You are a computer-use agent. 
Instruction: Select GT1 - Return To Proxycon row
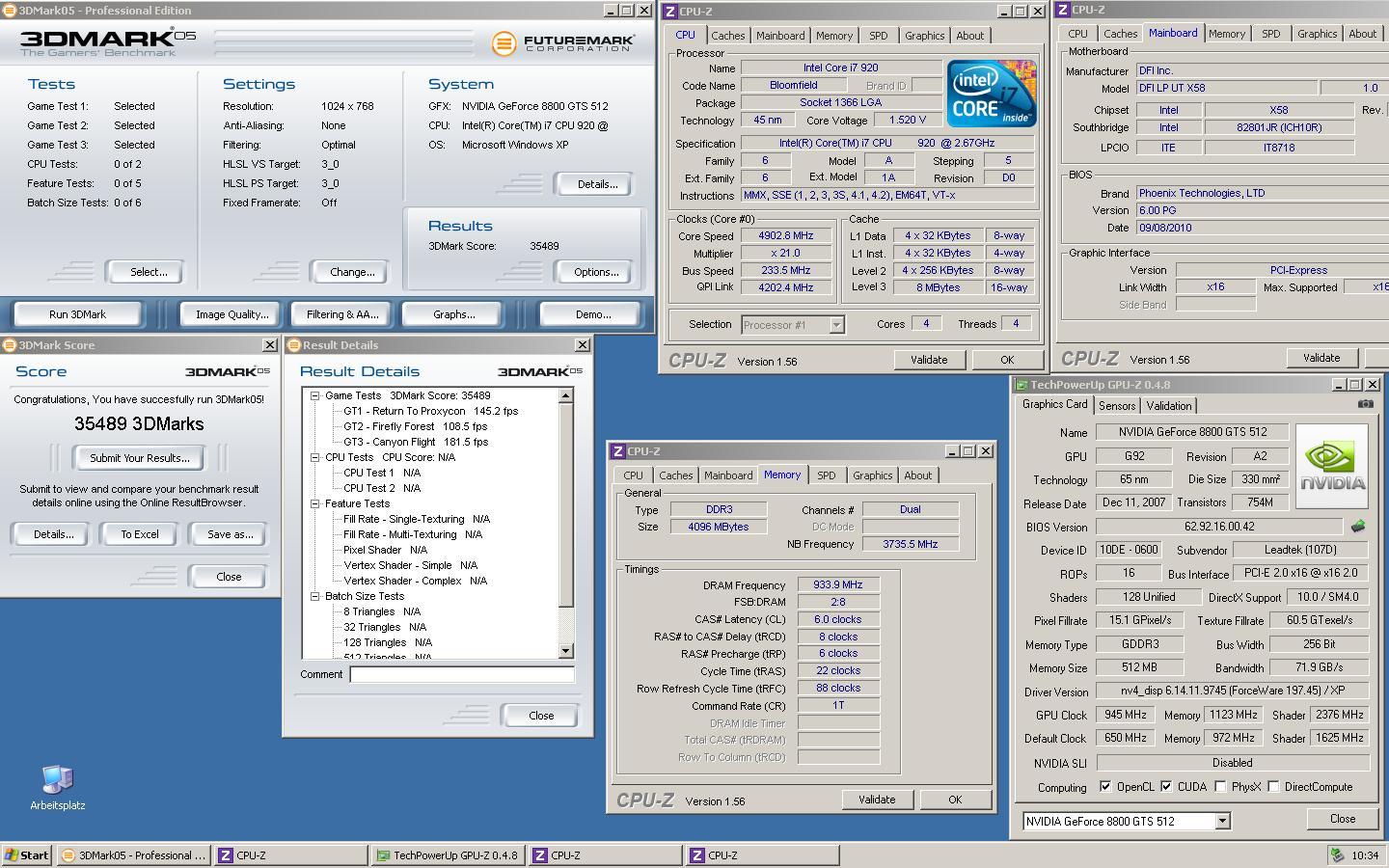tap(430, 411)
